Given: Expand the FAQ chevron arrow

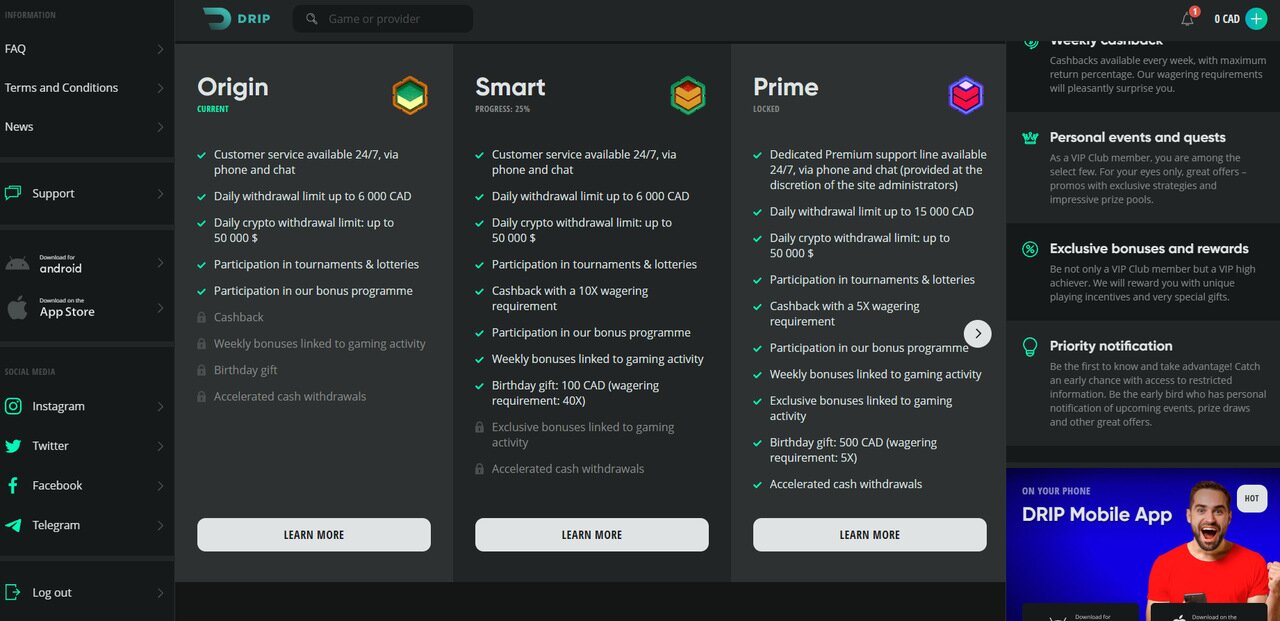Looking at the screenshot, I should tap(160, 49).
